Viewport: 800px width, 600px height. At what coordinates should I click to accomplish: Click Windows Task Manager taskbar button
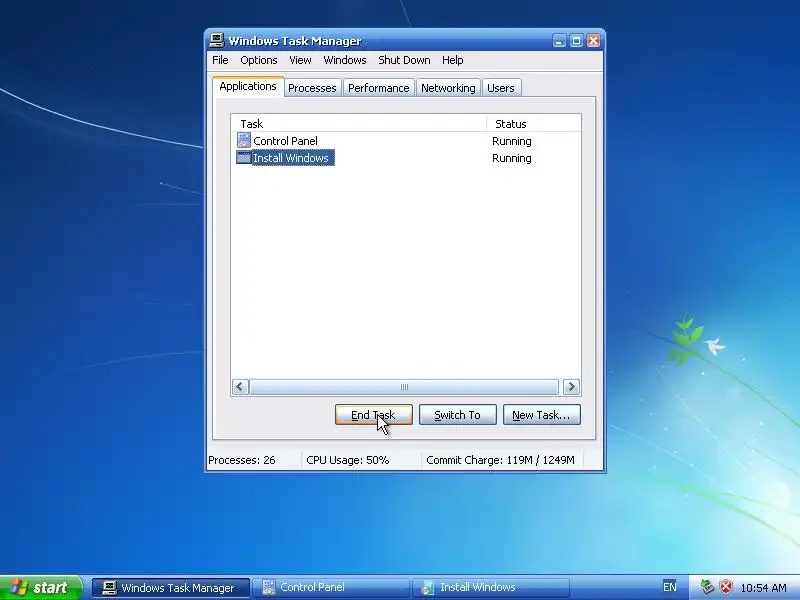pyautogui.click(x=170, y=588)
